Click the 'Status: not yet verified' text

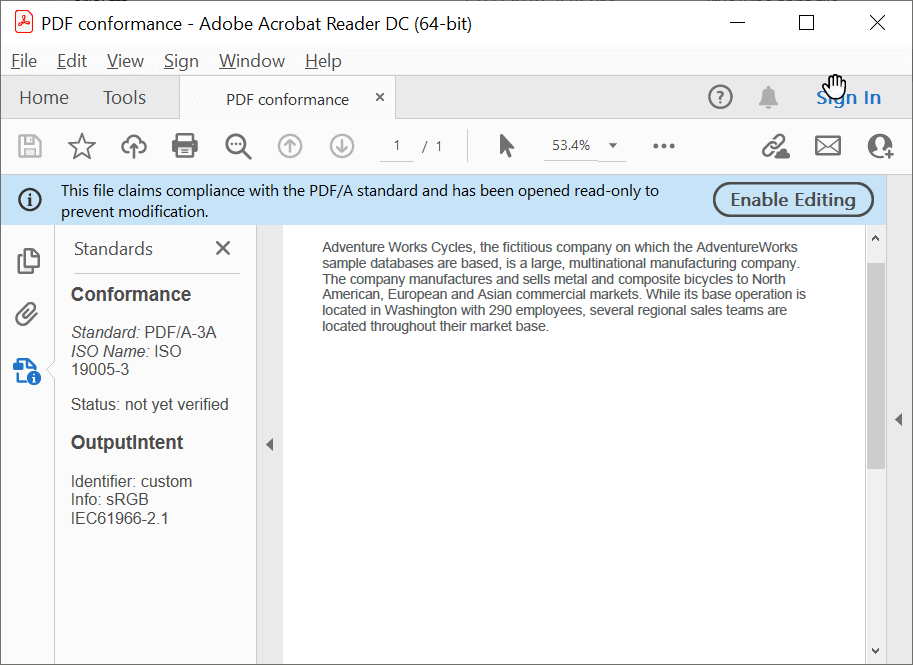click(x=150, y=404)
